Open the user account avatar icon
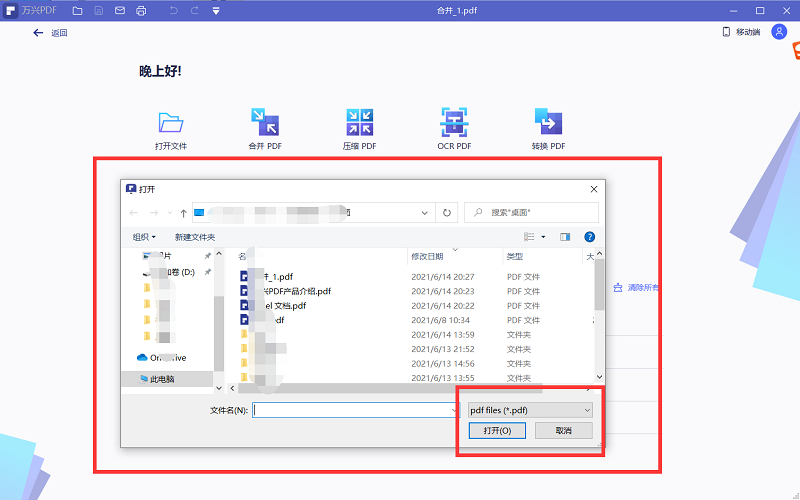Screen dimensions: 800x500 point(779,32)
